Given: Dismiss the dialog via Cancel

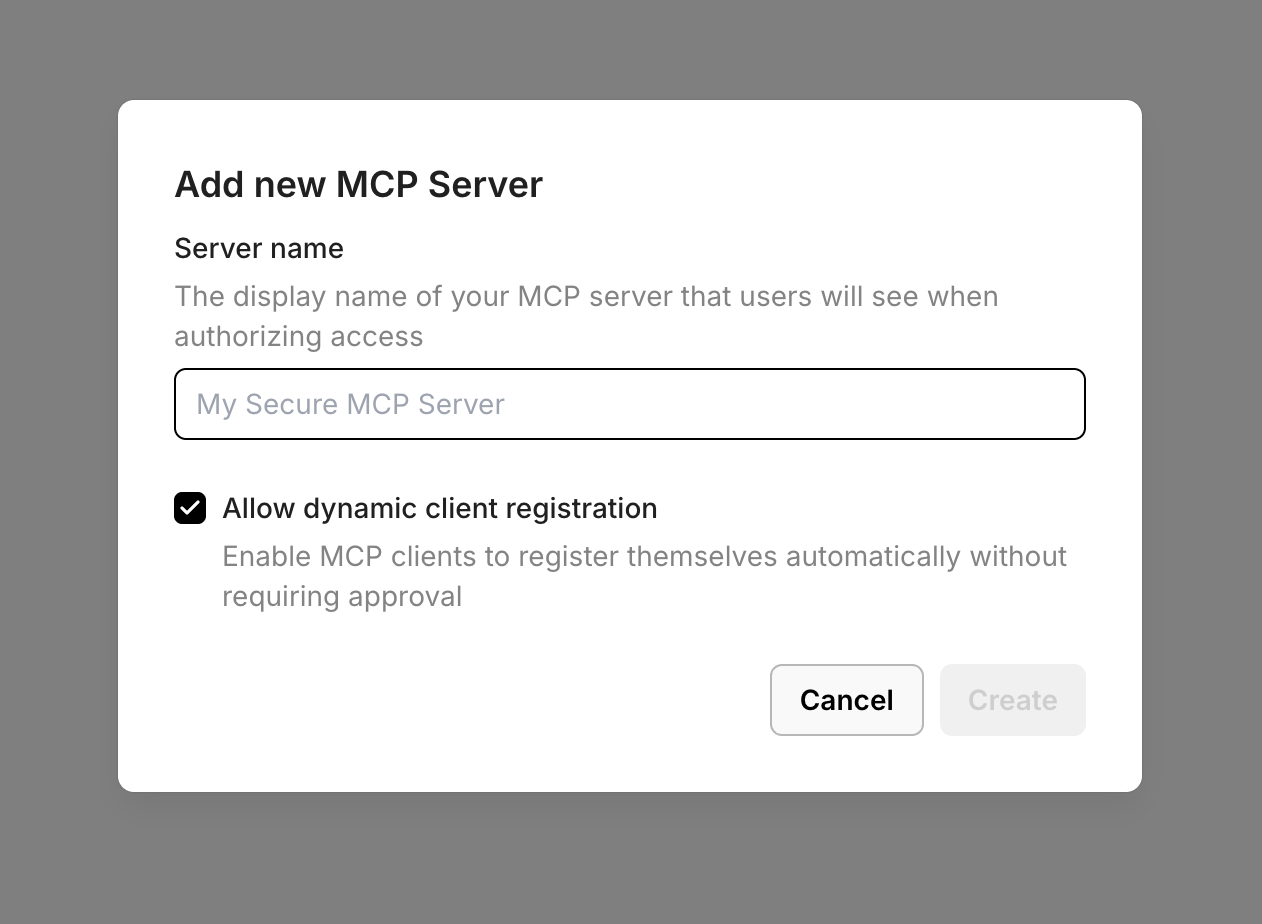Looking at the screenshot, I should 846,700.
